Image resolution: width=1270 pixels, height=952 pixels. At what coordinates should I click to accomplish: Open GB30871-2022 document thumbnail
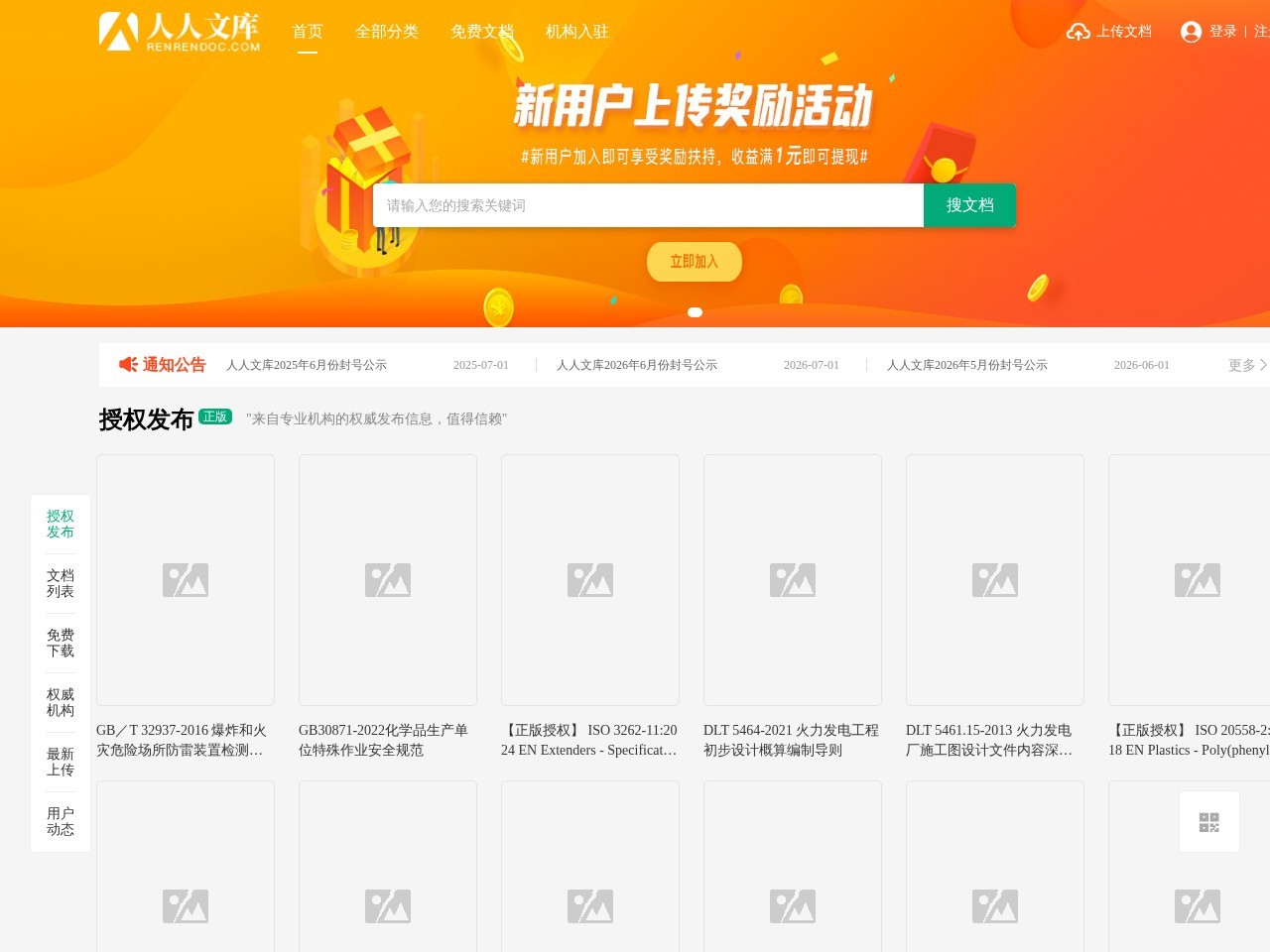point(388,580)
